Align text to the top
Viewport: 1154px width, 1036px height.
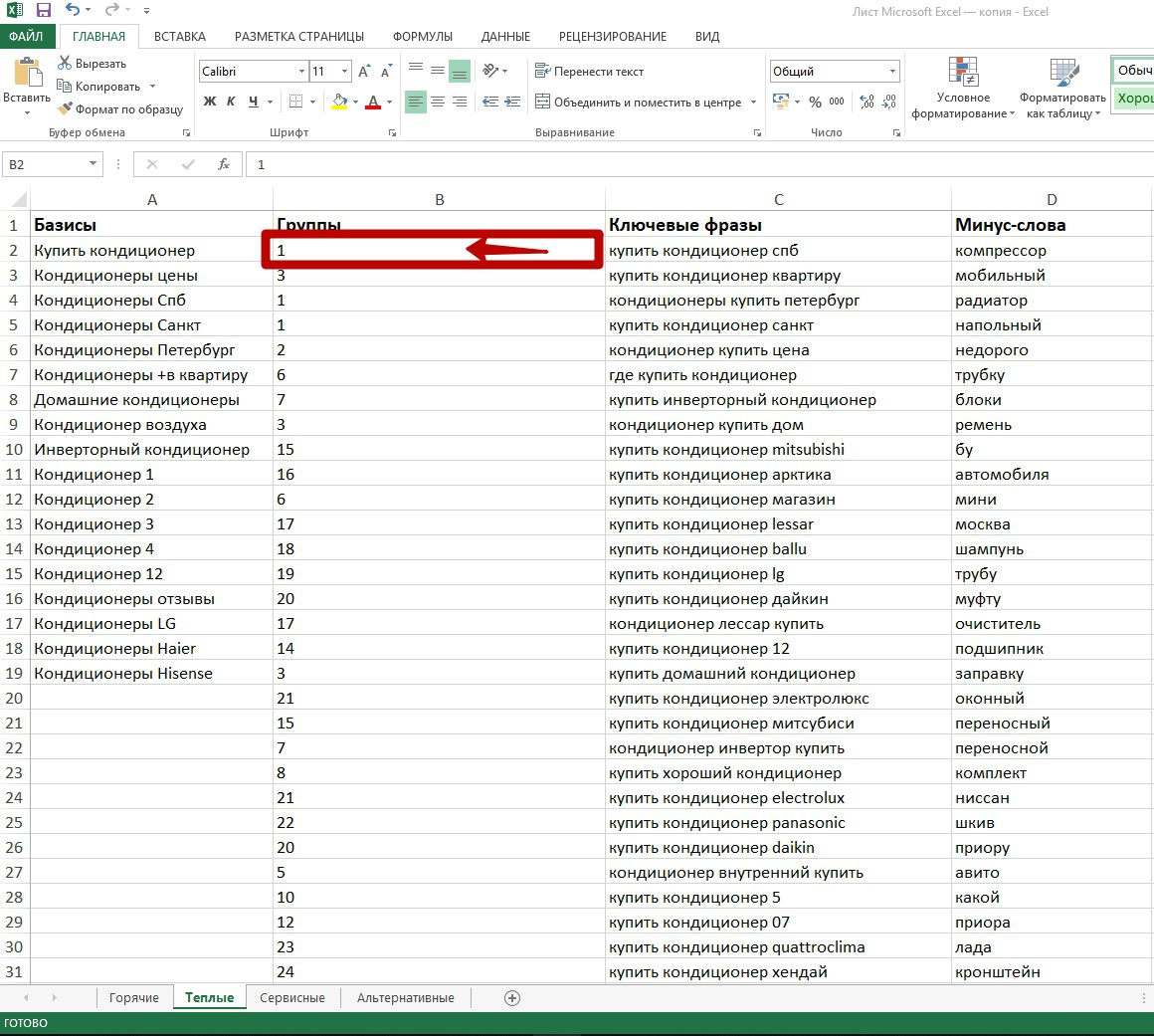pos(416,71)
